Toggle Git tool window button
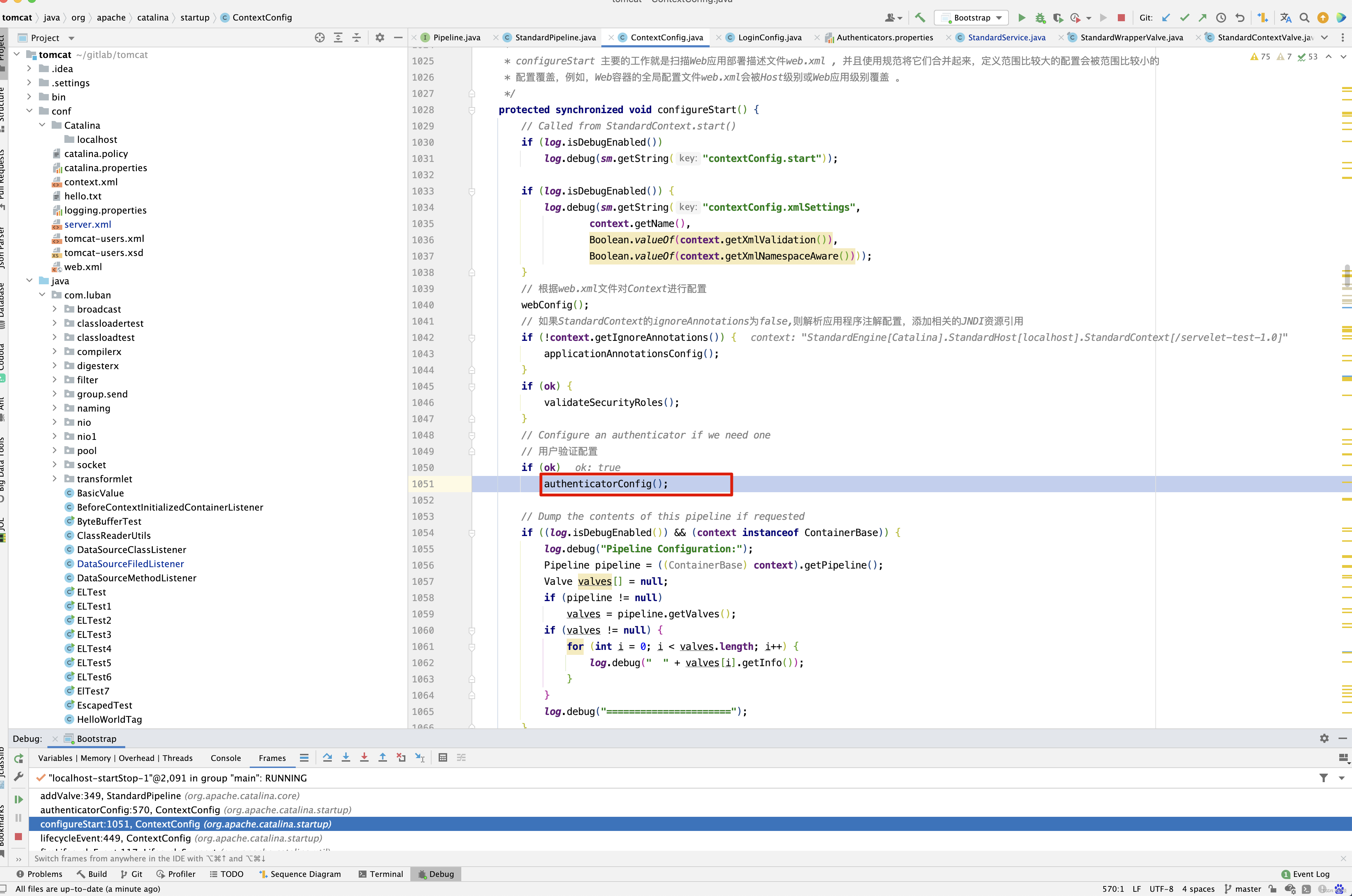Screen dimensions: 1352x896 131,874
